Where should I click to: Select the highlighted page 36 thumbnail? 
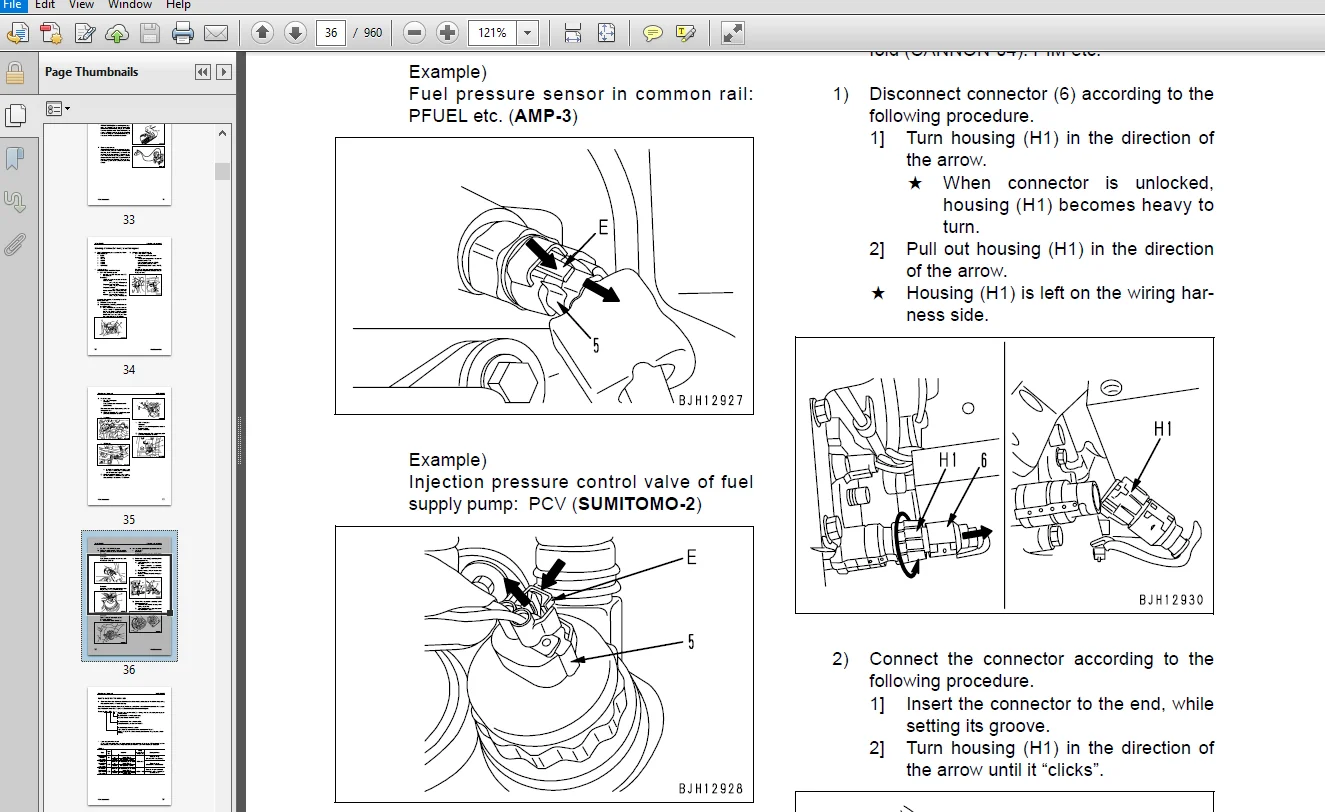pos(129,596)
